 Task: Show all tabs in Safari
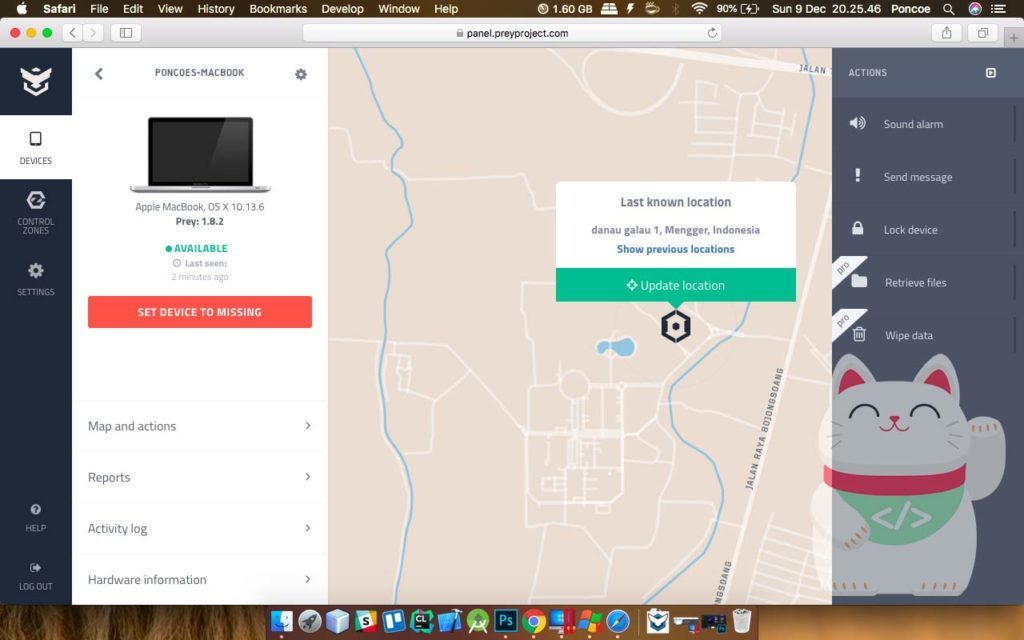(x=982, y=33)
